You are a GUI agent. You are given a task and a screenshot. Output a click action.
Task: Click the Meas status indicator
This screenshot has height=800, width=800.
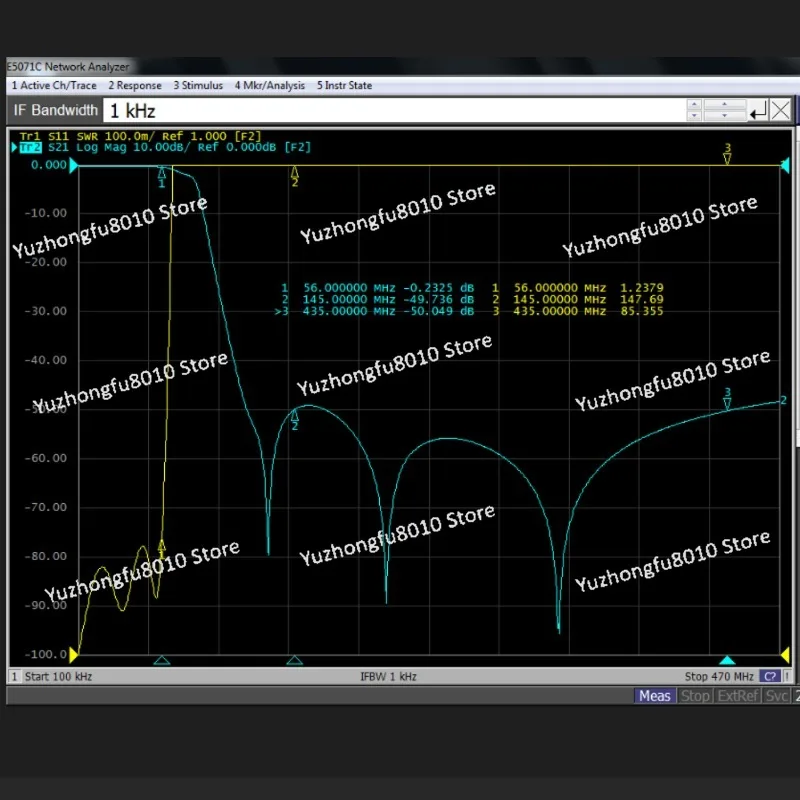pyautogui.click(x=655, y=696)
